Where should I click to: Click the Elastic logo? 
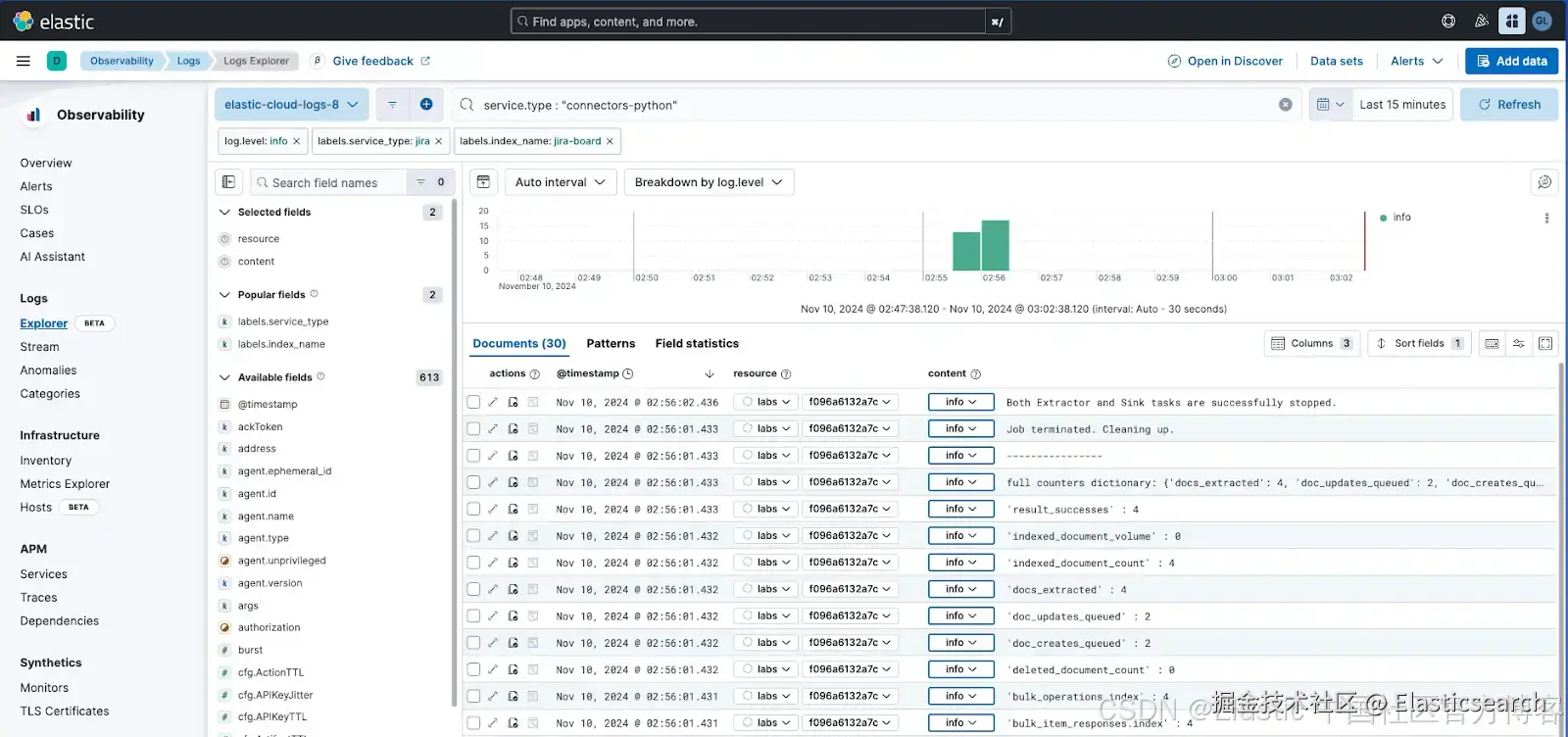tap(54, 22)
